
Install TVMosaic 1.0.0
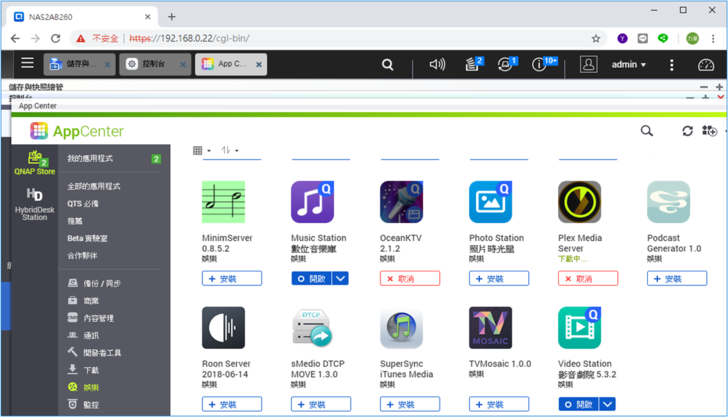pos(499,404)
